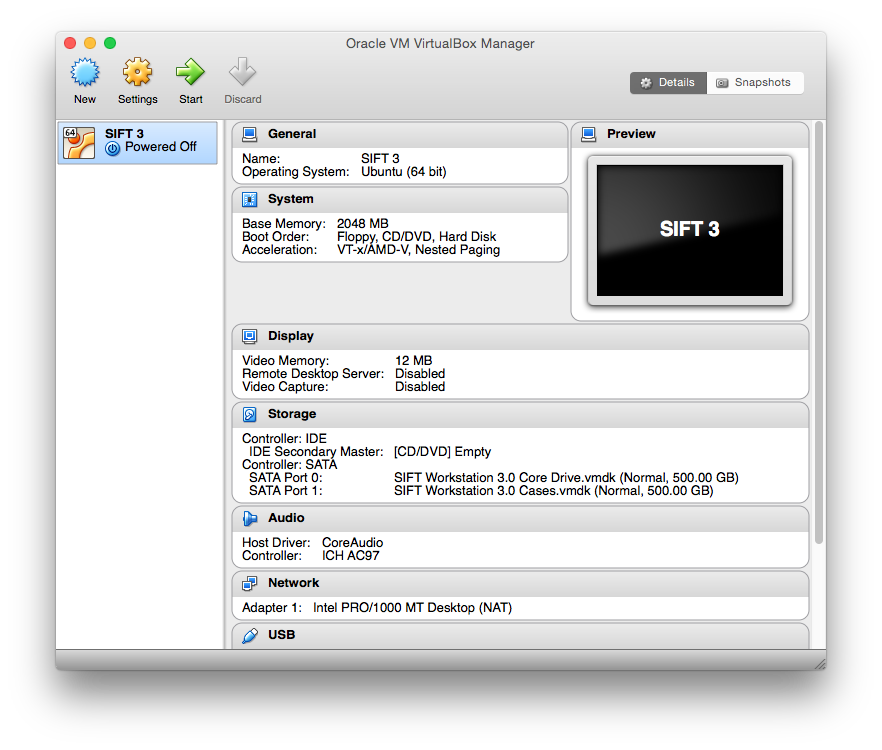
Task: Click the SIFT Workstation 3.0 Cases.vmdk entry
Action: pos(554,491)
